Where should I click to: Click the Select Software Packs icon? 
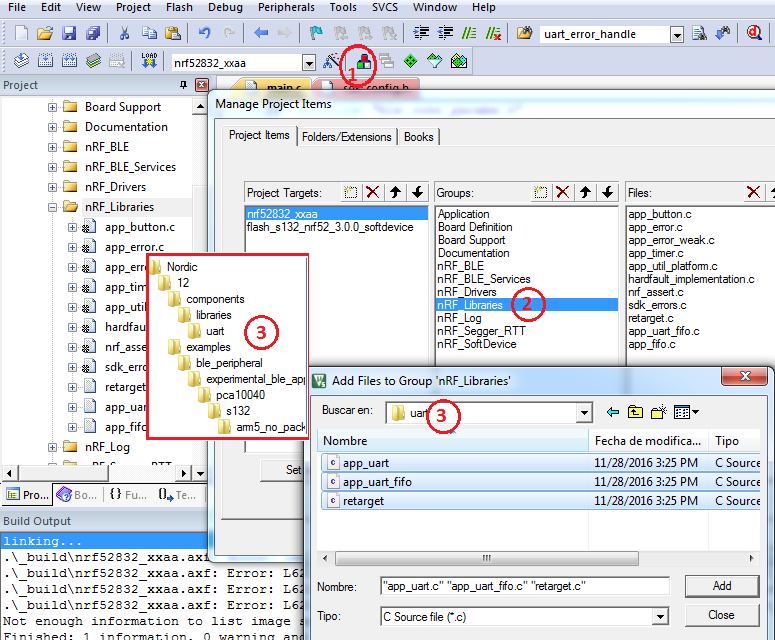(x=434, y=61)
